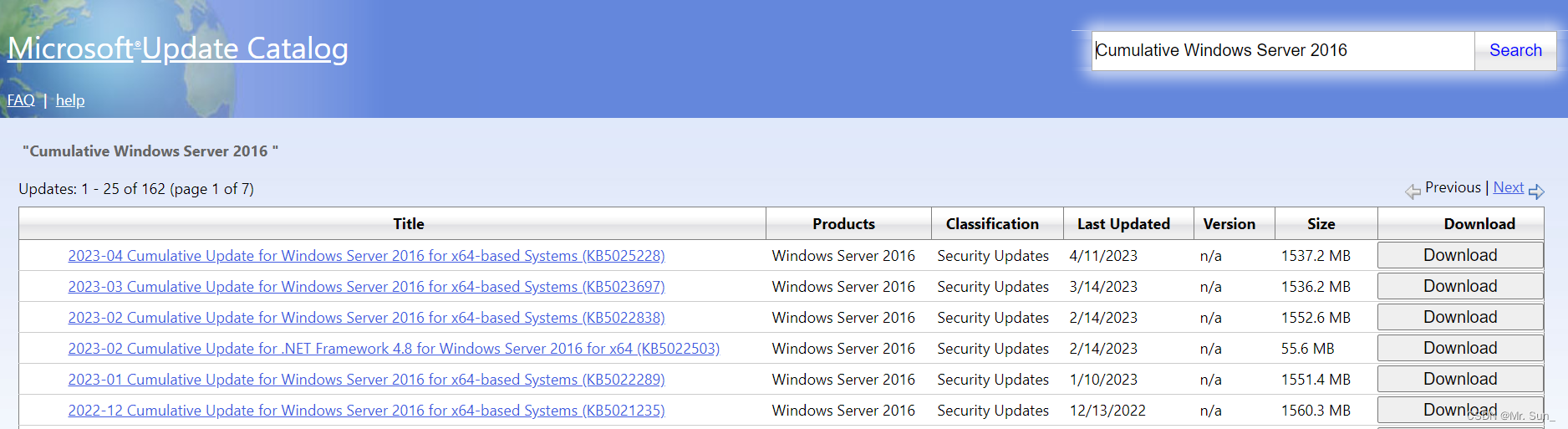Screen dimensions: 1568x429
Task: Sort by the Version column header
Action: (1229, 224)
